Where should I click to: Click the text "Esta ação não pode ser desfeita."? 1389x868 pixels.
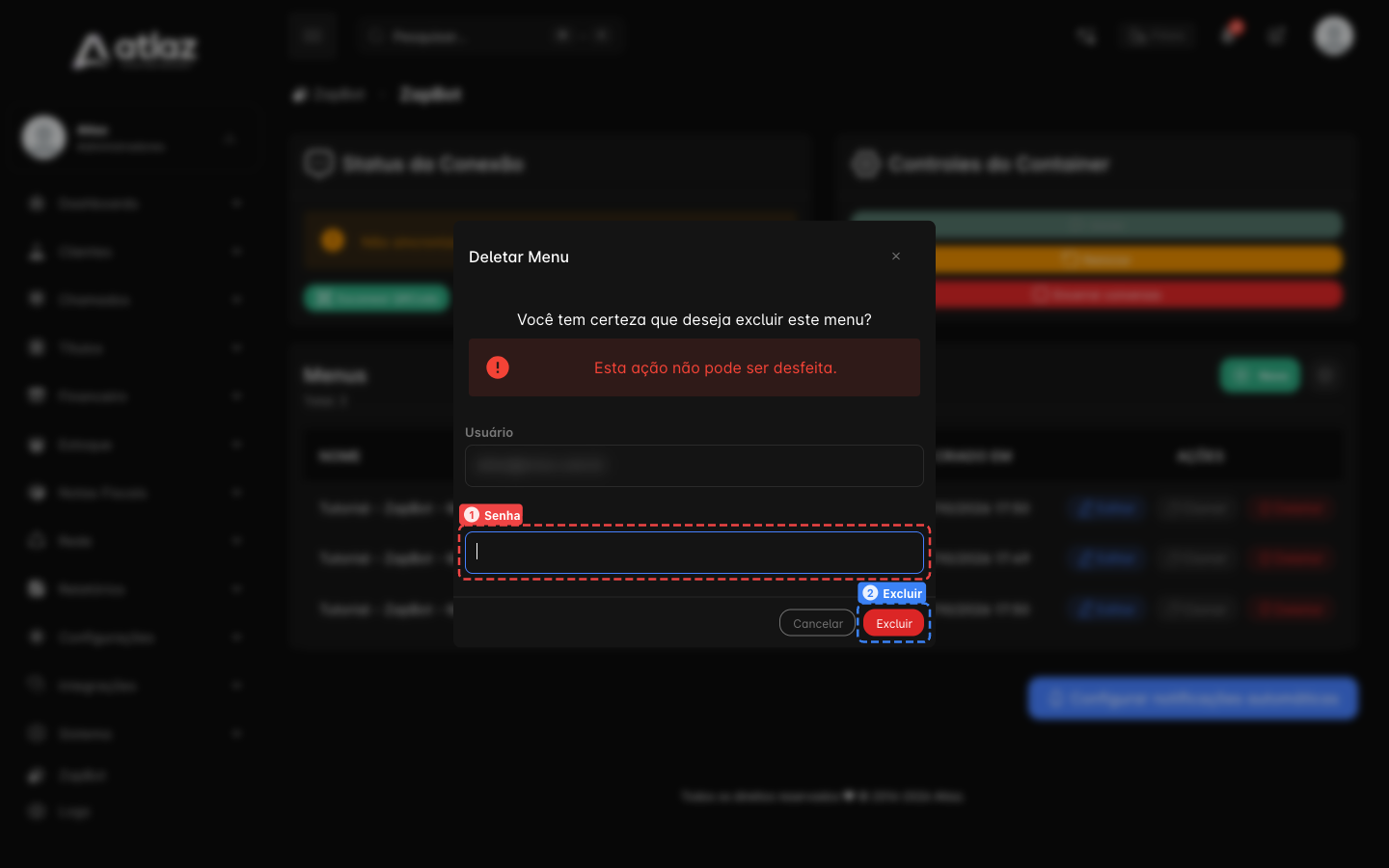pyautogui.click(x=716, y=367)
